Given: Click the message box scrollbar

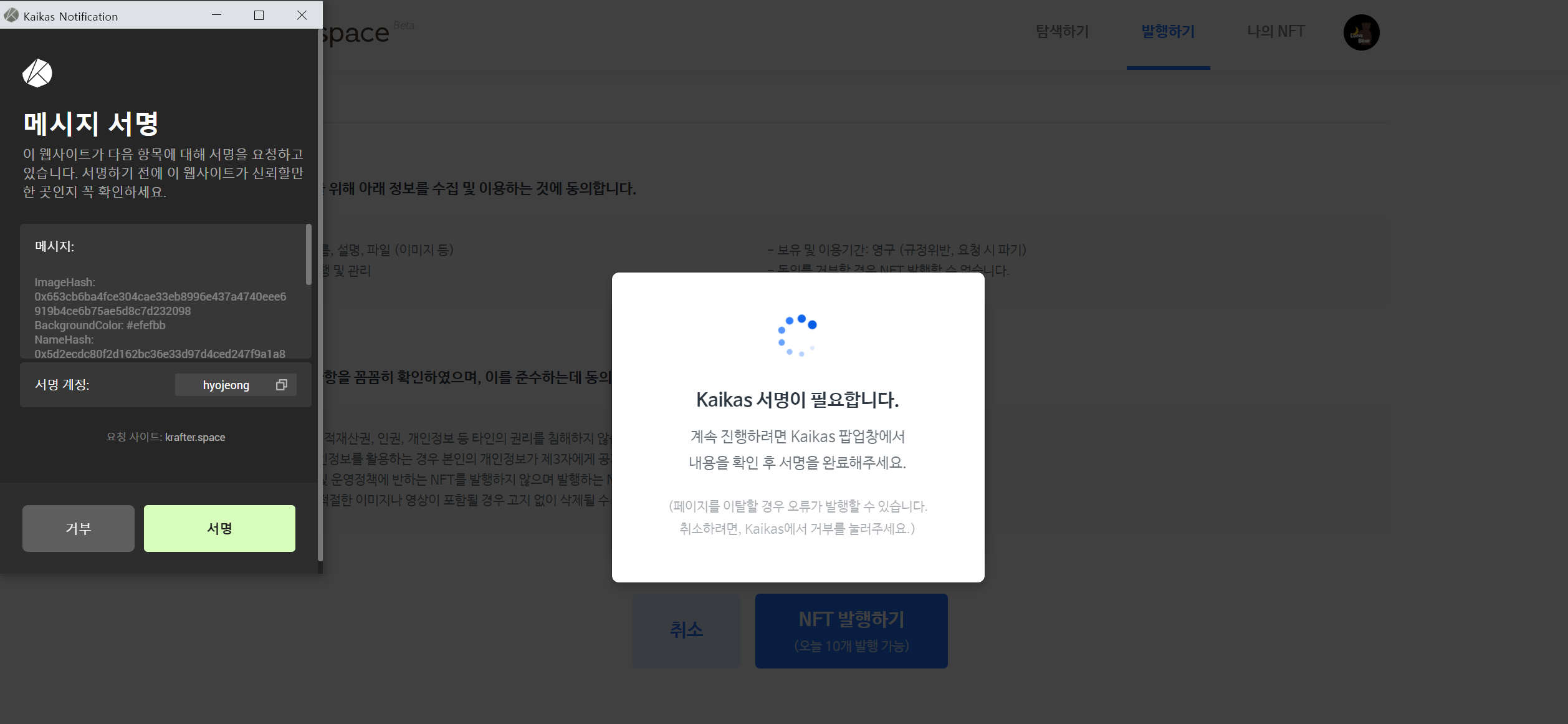Looking at the screenshot, I should coord(308,254).
